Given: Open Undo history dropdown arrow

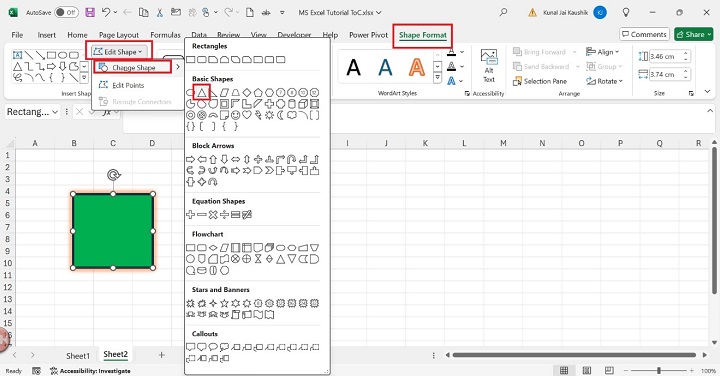Looking at the screenshot, I should pos(115,12).
